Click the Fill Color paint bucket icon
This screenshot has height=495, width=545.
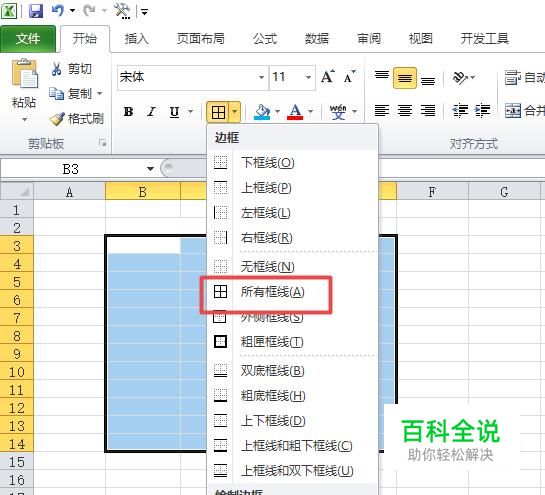[262, 112]
